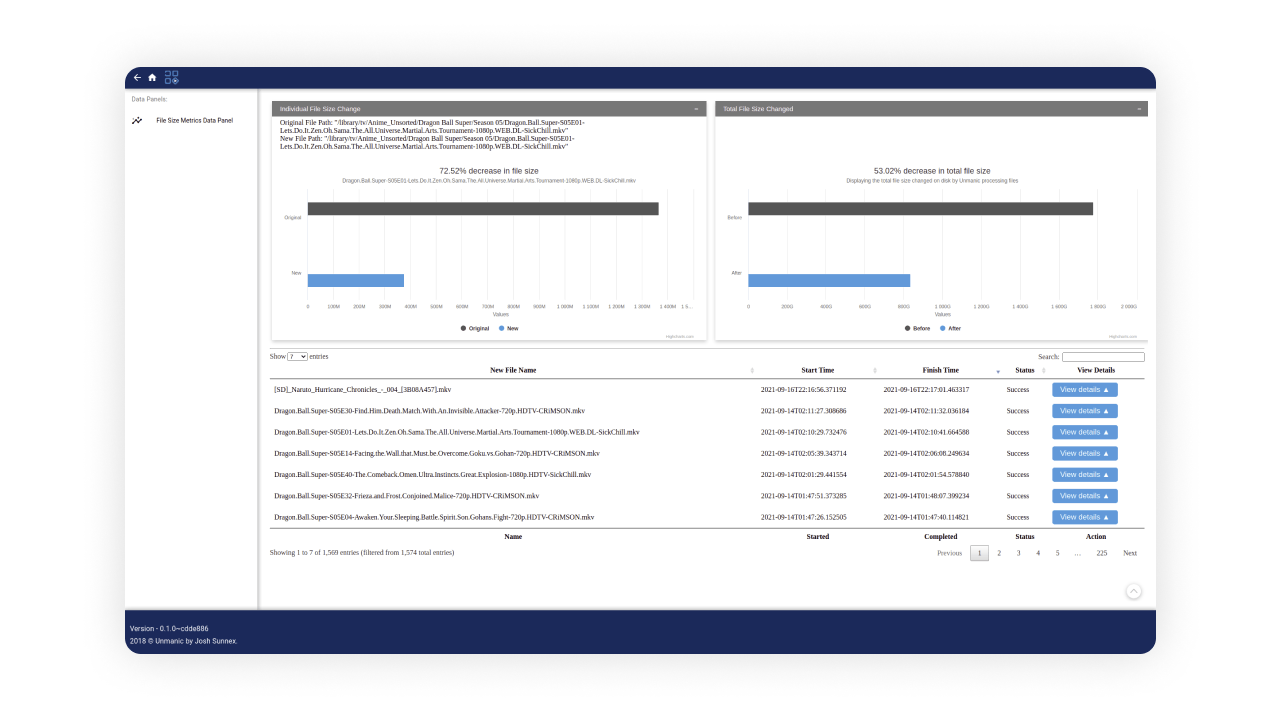
Task: Click the Finish Time column sort arrow
Action: [997, 371]
